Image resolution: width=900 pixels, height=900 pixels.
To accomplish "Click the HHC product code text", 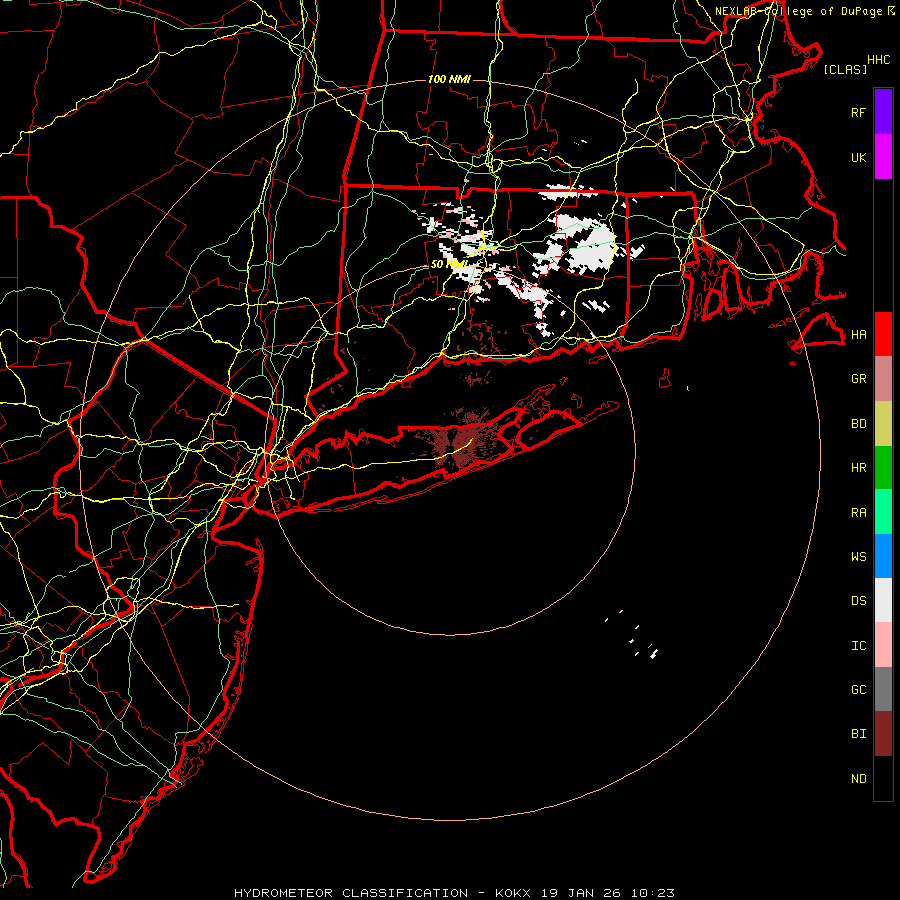I will tap(879, 60).
